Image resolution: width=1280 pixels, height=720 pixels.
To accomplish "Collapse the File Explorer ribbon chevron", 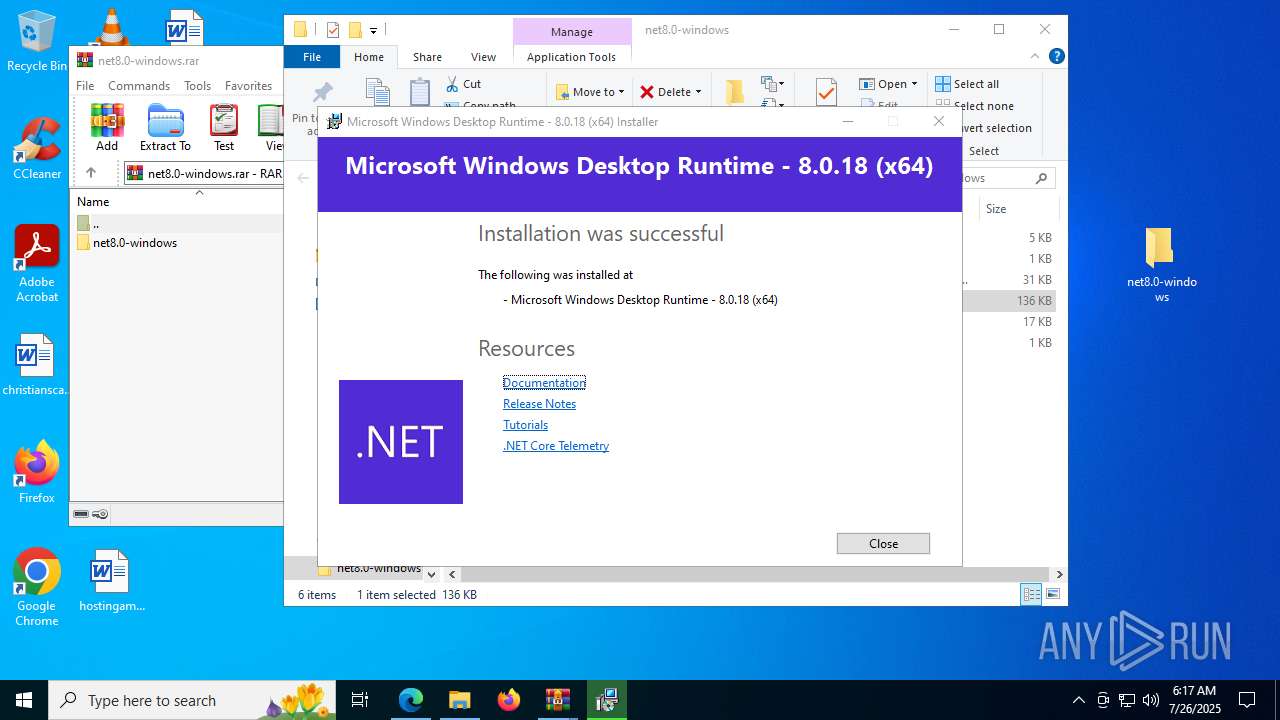I will [x=1036, y=57].
